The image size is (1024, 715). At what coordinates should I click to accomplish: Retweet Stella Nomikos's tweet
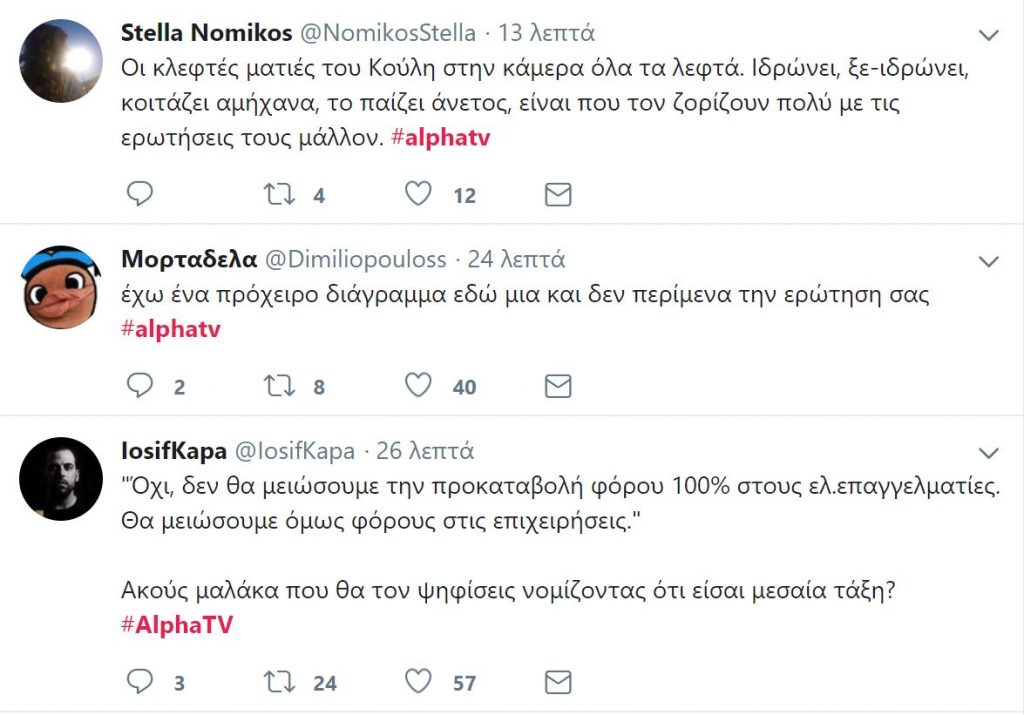(x=278, y=195)
